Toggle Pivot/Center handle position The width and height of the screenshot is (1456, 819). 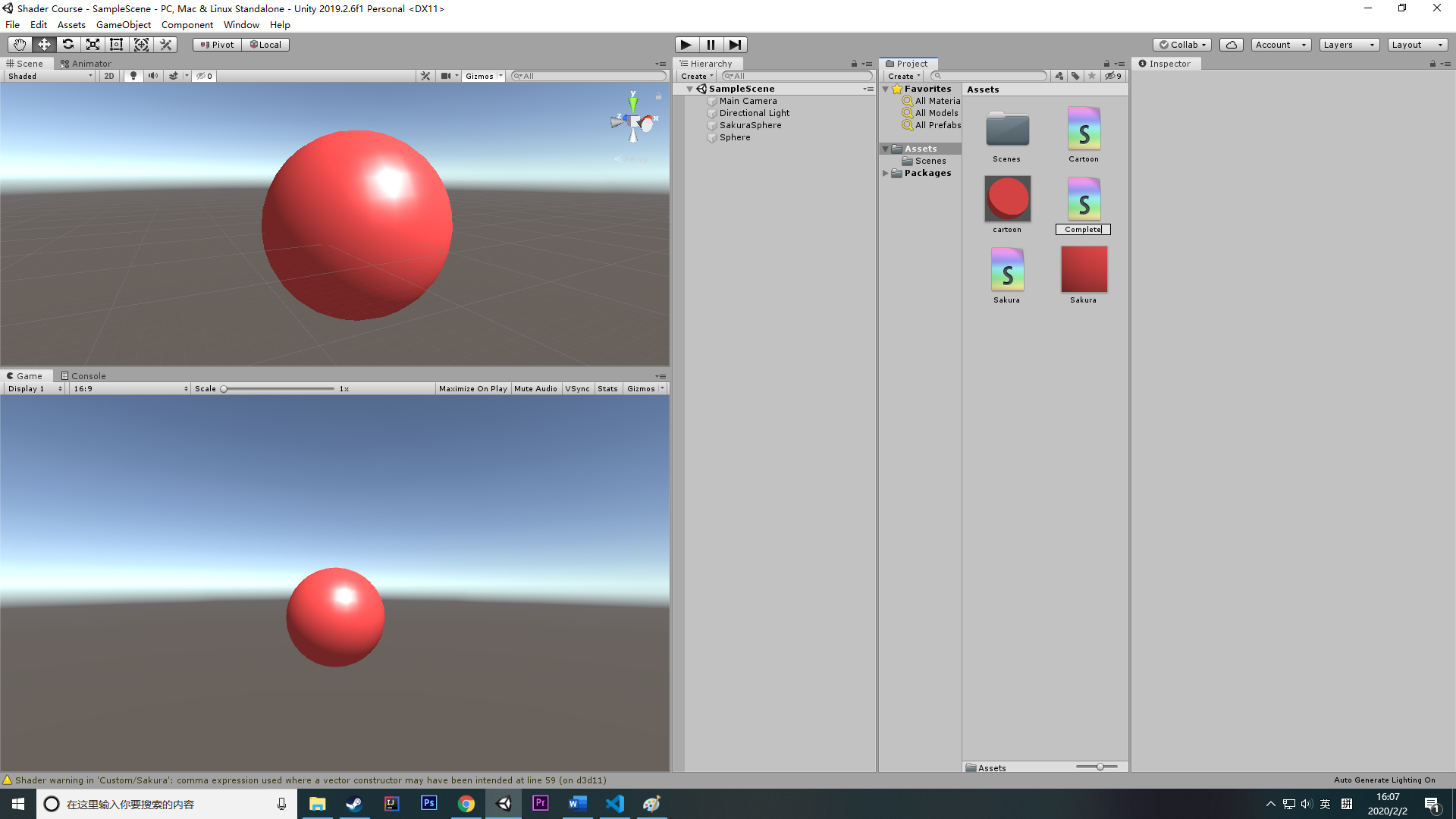(x=217, y=45)
